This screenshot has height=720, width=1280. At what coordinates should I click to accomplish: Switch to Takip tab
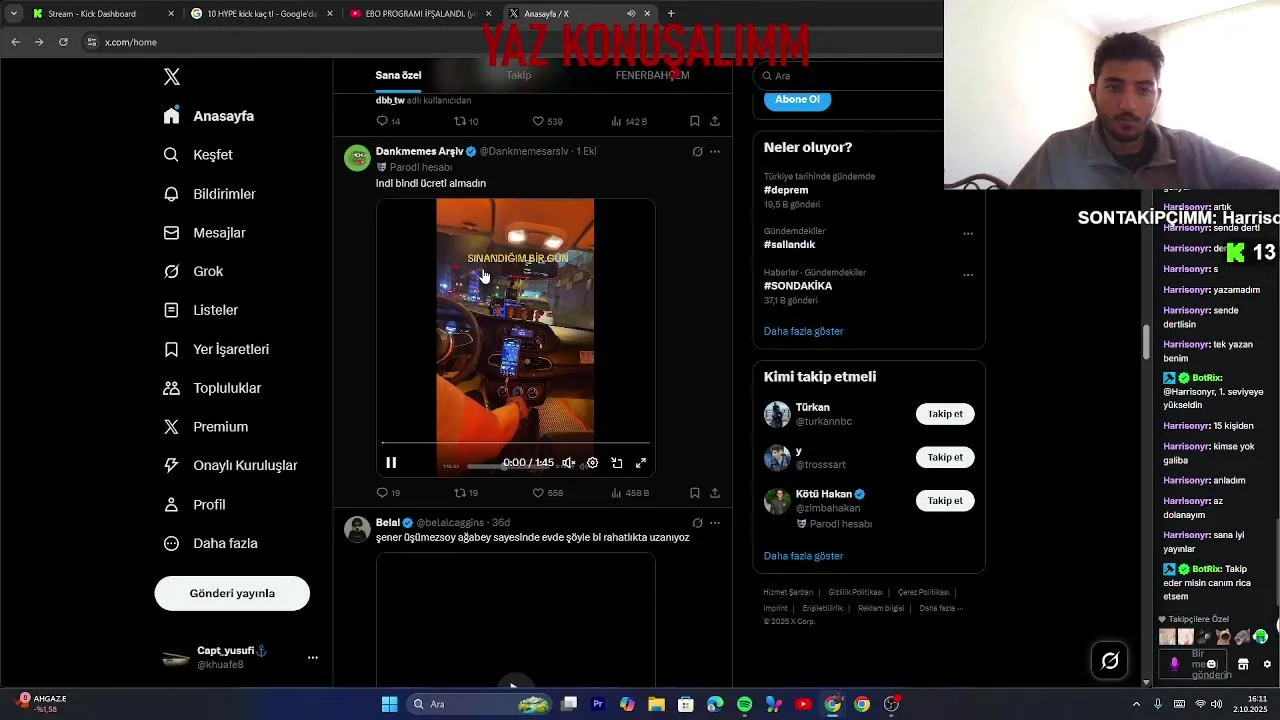point(518,75)
